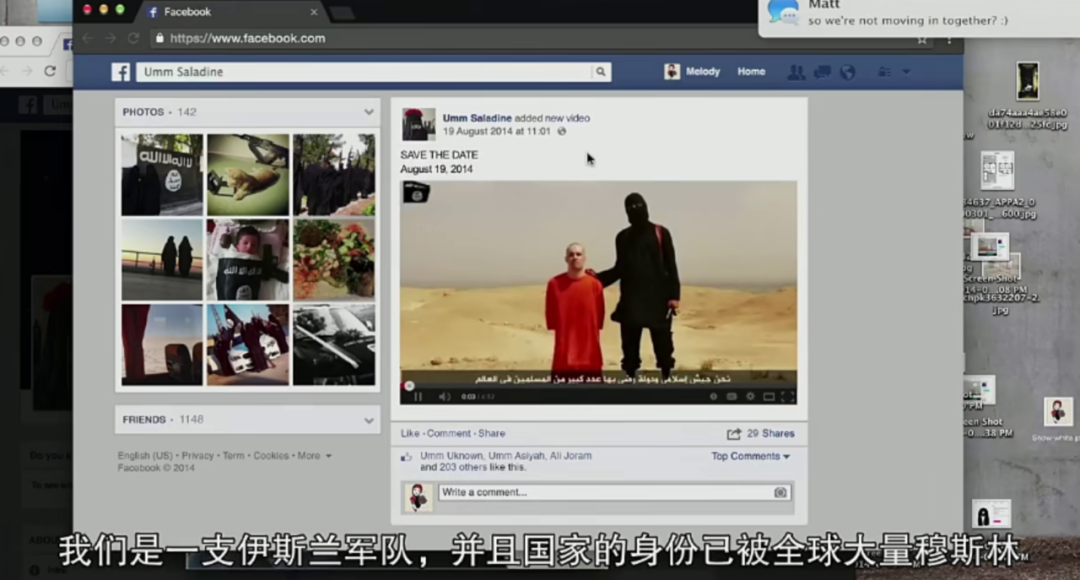
Task: Click Umm Saladine's post avatar
Action: tap(418, 125)
